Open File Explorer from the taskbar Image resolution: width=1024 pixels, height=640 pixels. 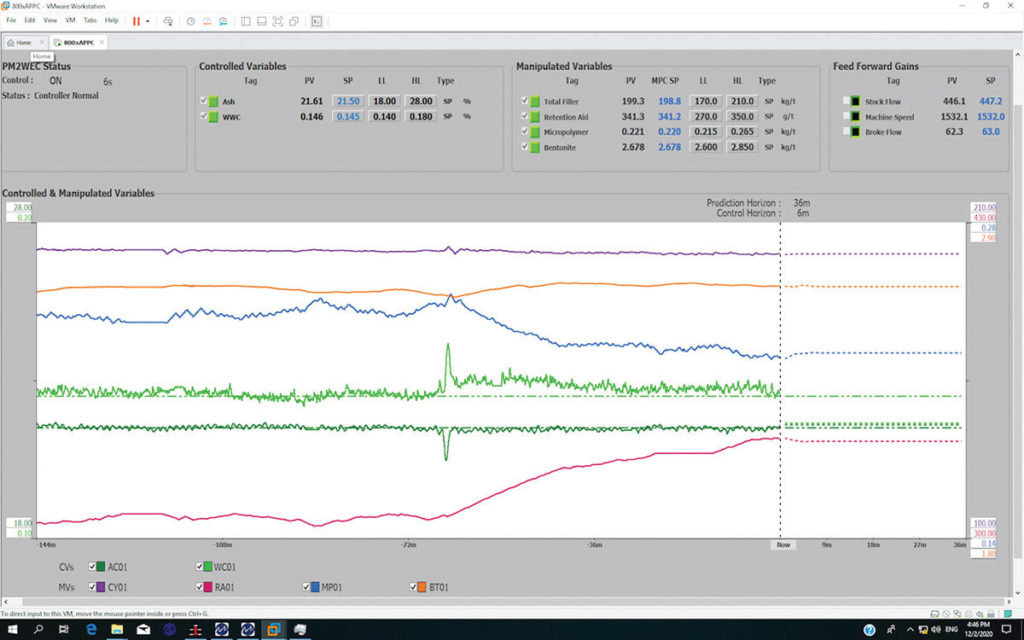[x=117, y=629]
